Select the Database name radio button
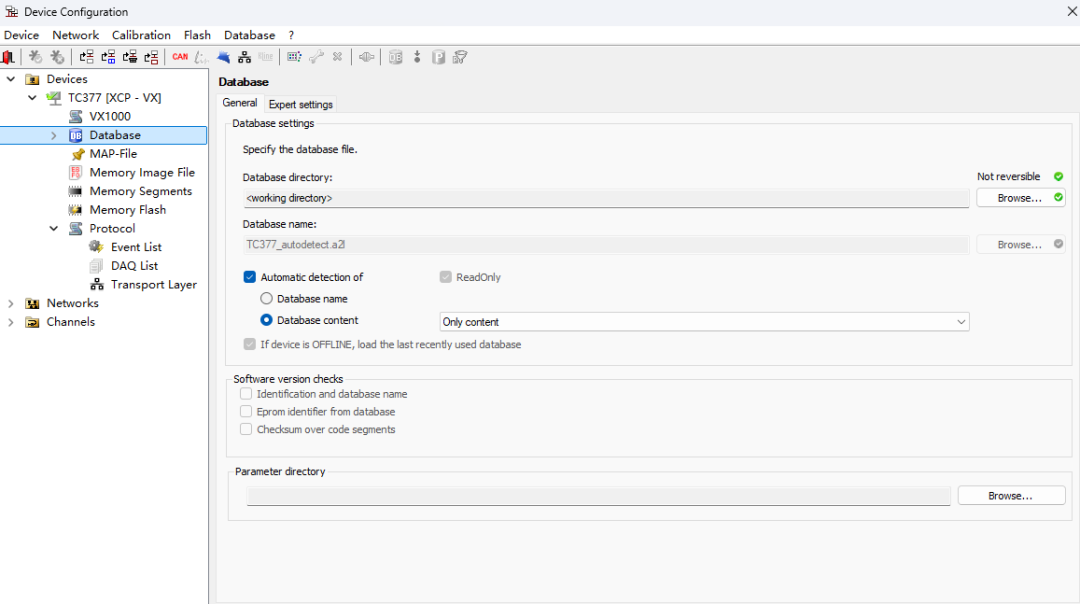The width and height of the screenshot is (1080, 604). [x=266, y=299]
